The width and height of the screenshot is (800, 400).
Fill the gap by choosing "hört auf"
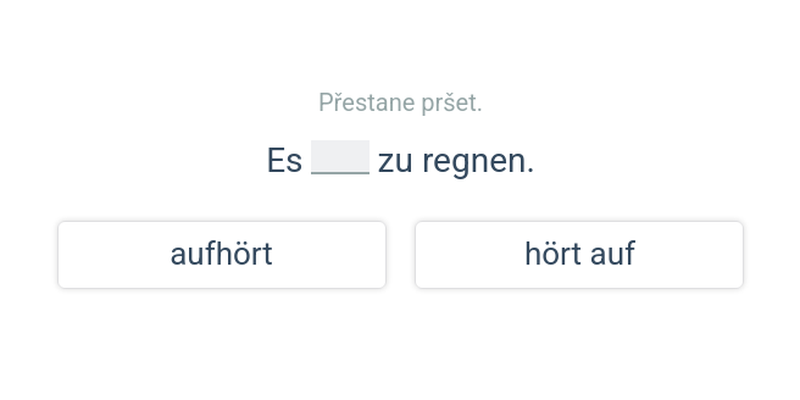pos(579,255)
